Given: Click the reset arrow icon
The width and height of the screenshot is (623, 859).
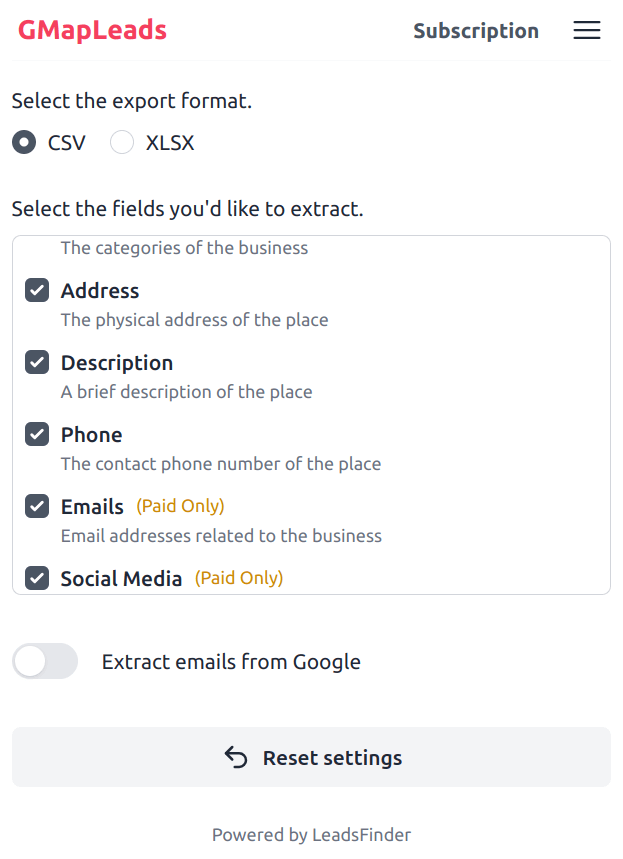Looking at the screenshot, I should point(236,757).
